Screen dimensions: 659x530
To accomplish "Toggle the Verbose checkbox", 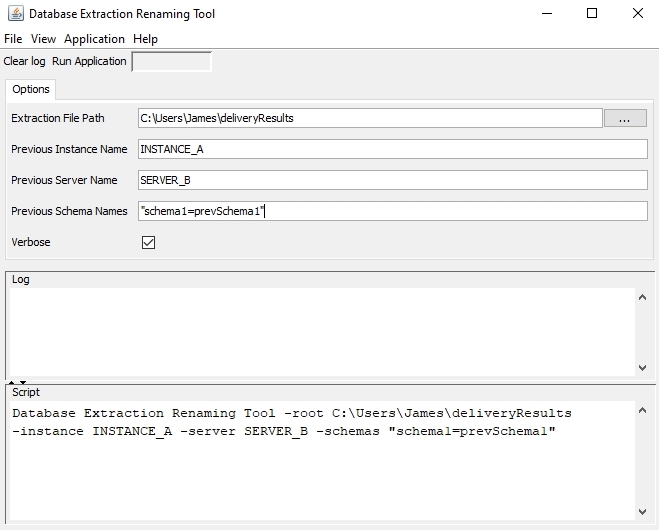I will 148,242.
